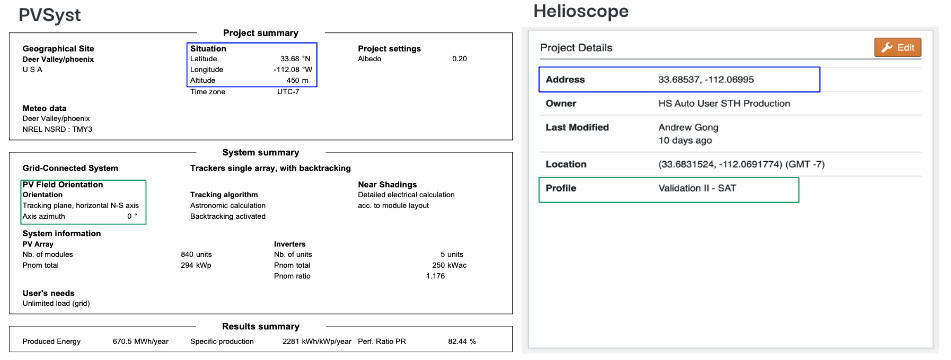Select the "Astronomic calculation" line
The width and height of the screenshot is (951, 360).
(x=227, y=205)
